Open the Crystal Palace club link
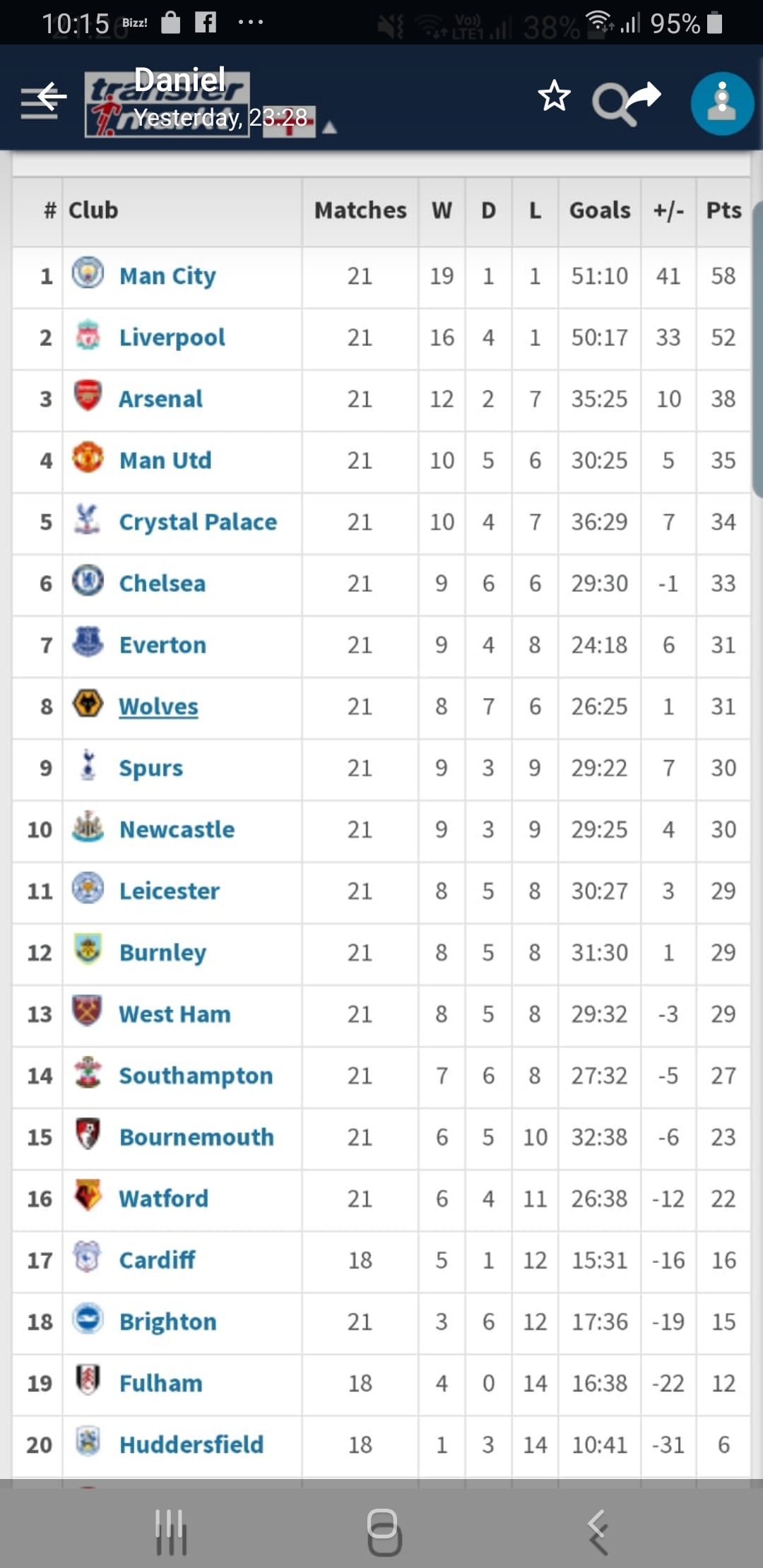 click(198, 522)
